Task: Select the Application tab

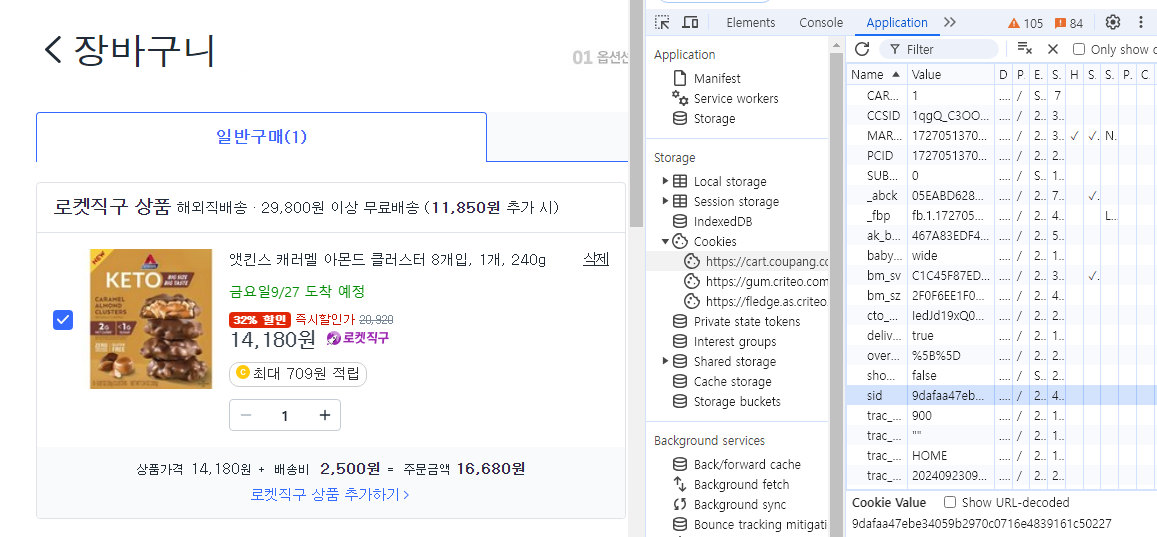Action: tap(897, 23)
